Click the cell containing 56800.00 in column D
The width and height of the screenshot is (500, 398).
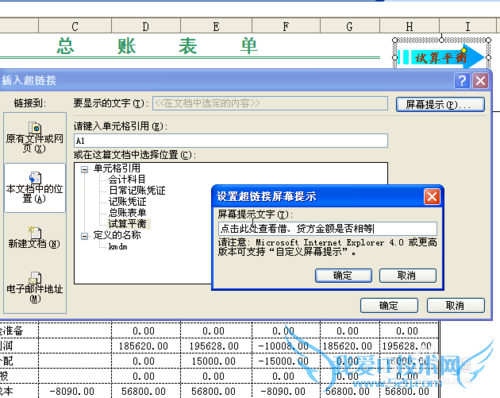[x=146, y=391]
